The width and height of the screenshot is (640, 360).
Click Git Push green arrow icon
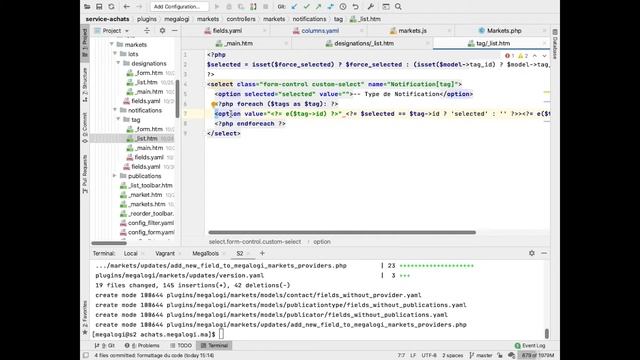318,7
